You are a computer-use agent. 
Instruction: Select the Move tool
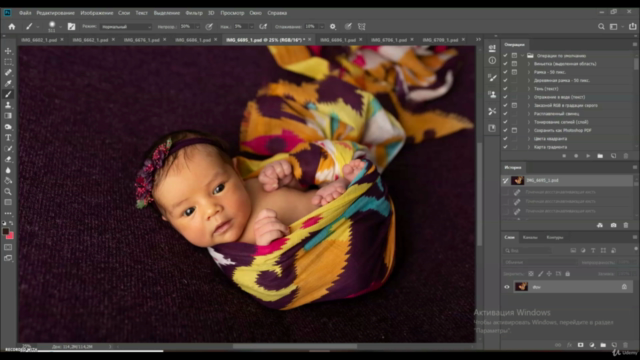click(8, 51)
